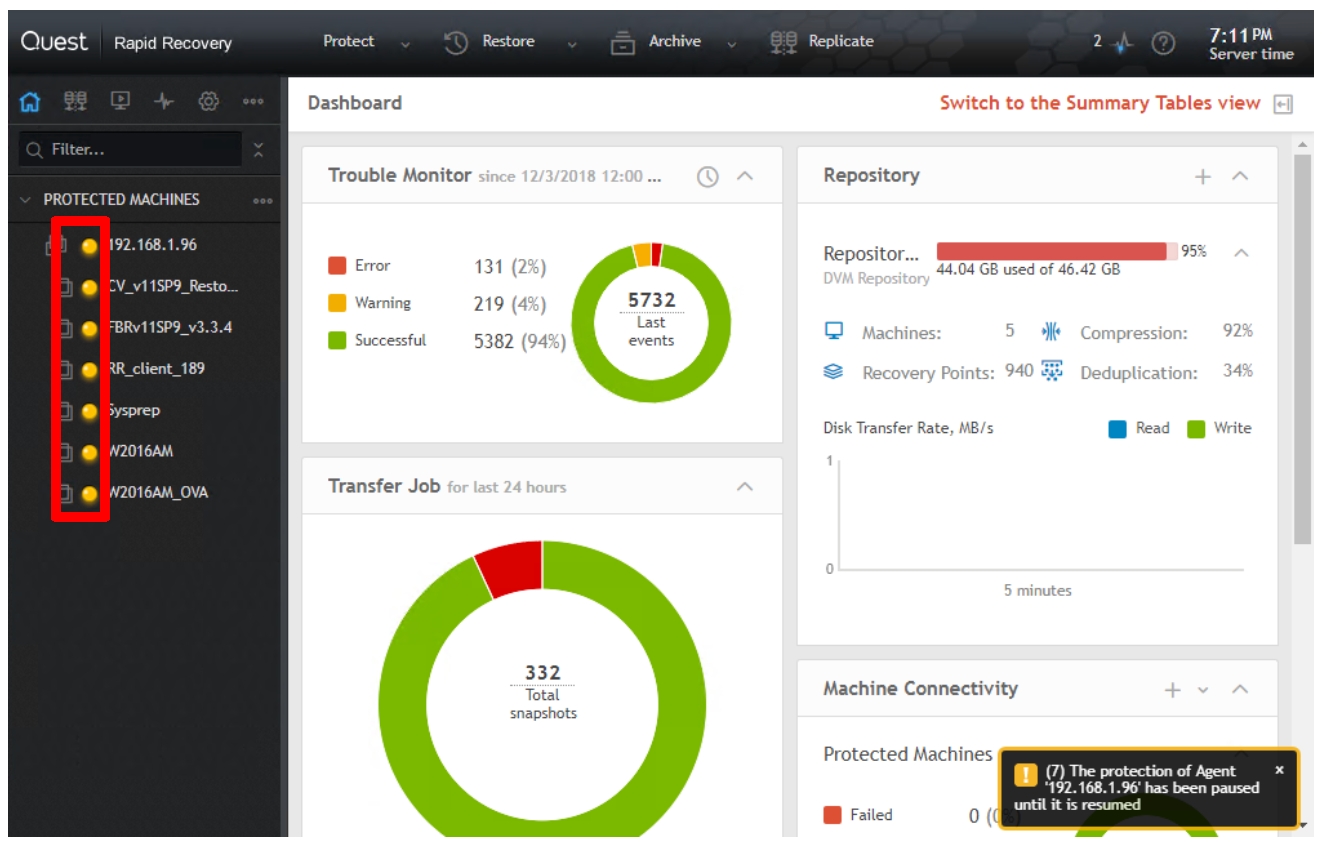This screenshot has height=842, width=1322.
Task: Open the Restore dropdown arrow
Action: (x=571, y=45)
